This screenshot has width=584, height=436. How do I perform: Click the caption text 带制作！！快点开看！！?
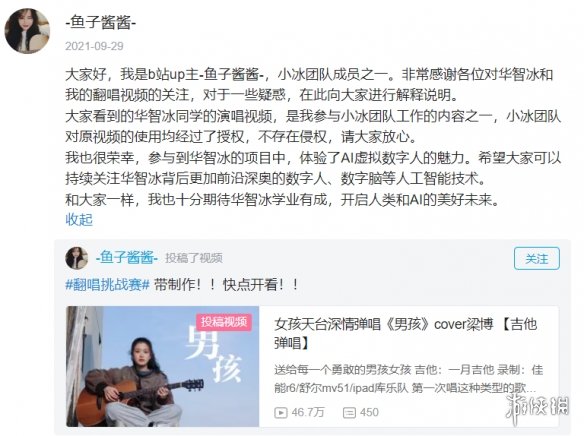226,285
